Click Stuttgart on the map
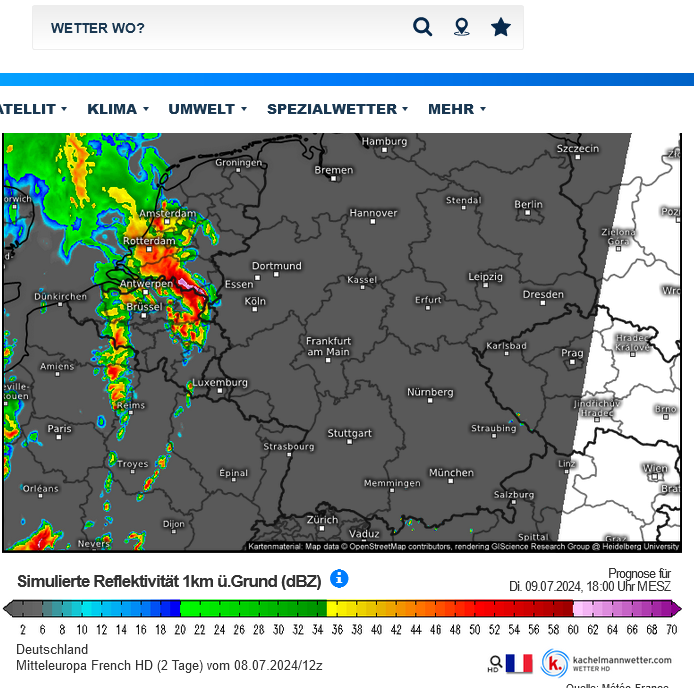Viewport: 694px width, 688px height. (349, 433)
